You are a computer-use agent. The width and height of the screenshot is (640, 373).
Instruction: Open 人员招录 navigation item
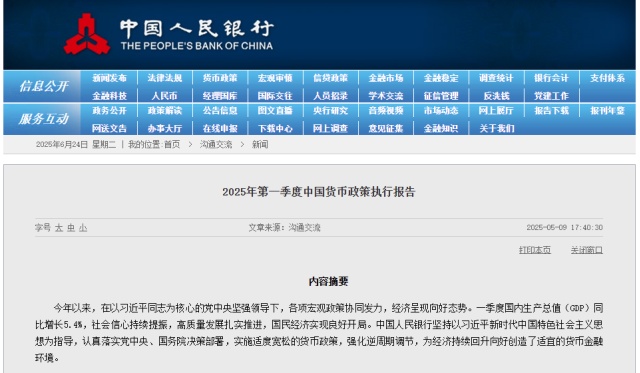[x=331, y=96]
